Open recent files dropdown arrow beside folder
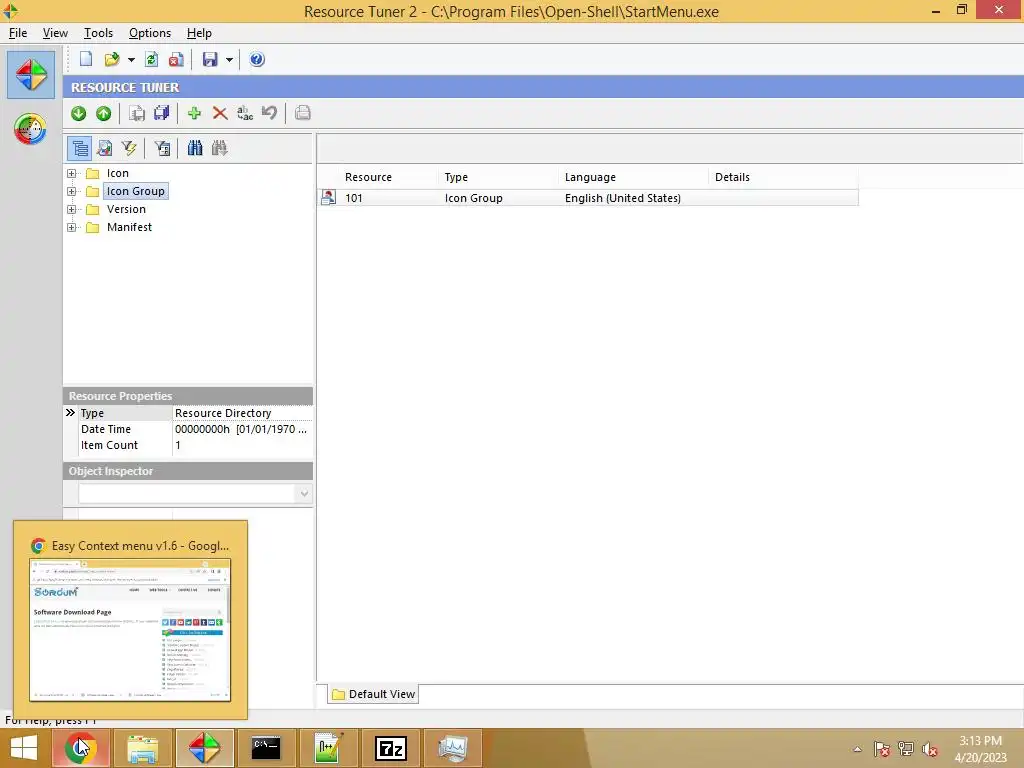 (x=131, y=60)
